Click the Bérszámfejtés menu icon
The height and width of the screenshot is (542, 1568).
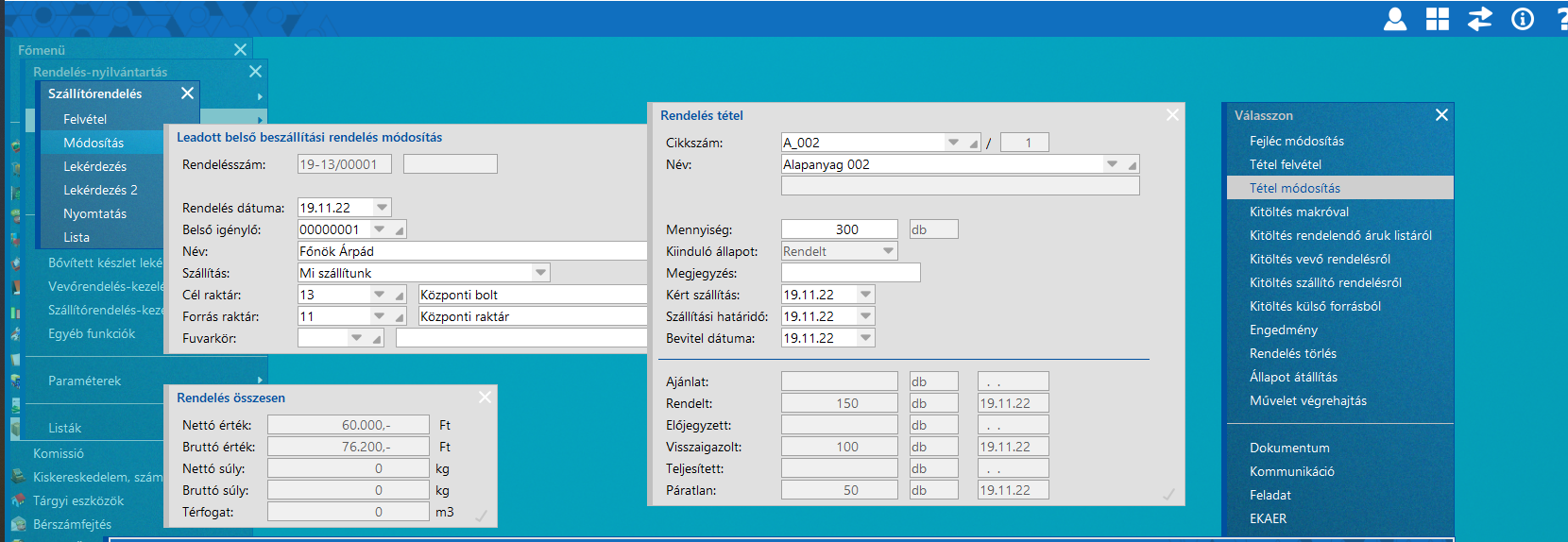coord(18,525)
